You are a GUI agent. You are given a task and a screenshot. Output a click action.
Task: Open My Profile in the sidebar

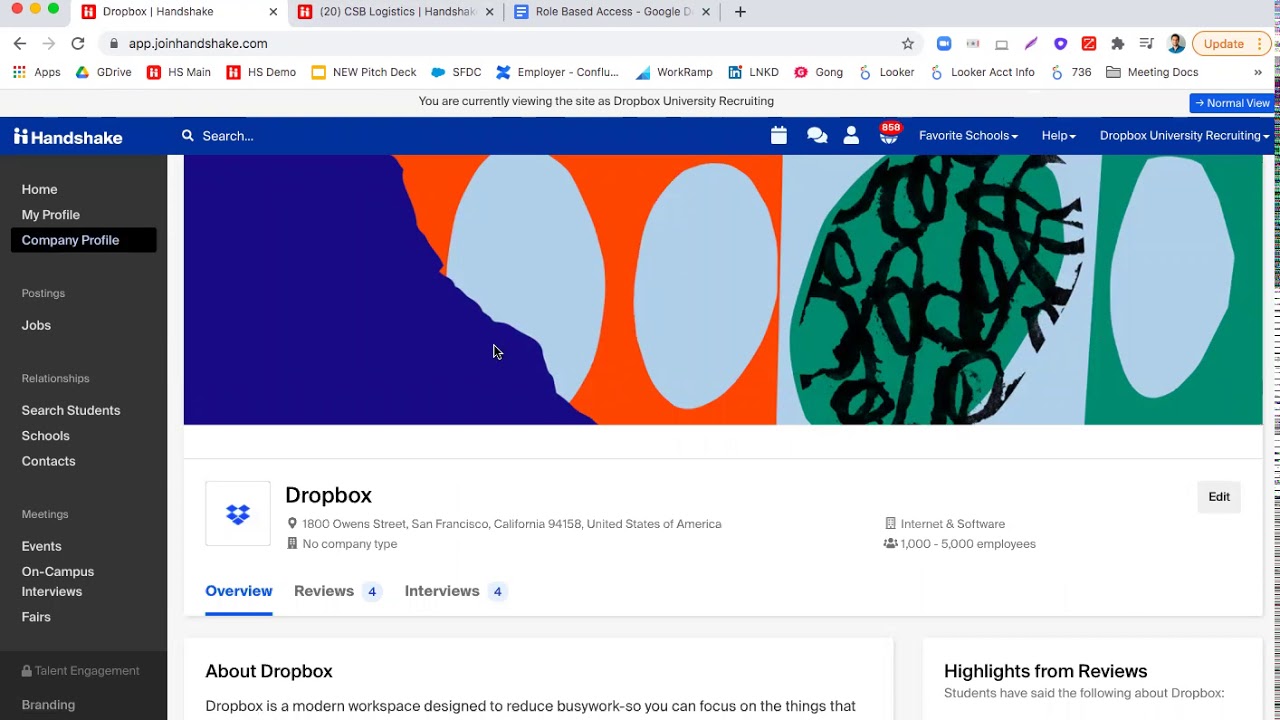pyautogui.click(x=51, y=215)
